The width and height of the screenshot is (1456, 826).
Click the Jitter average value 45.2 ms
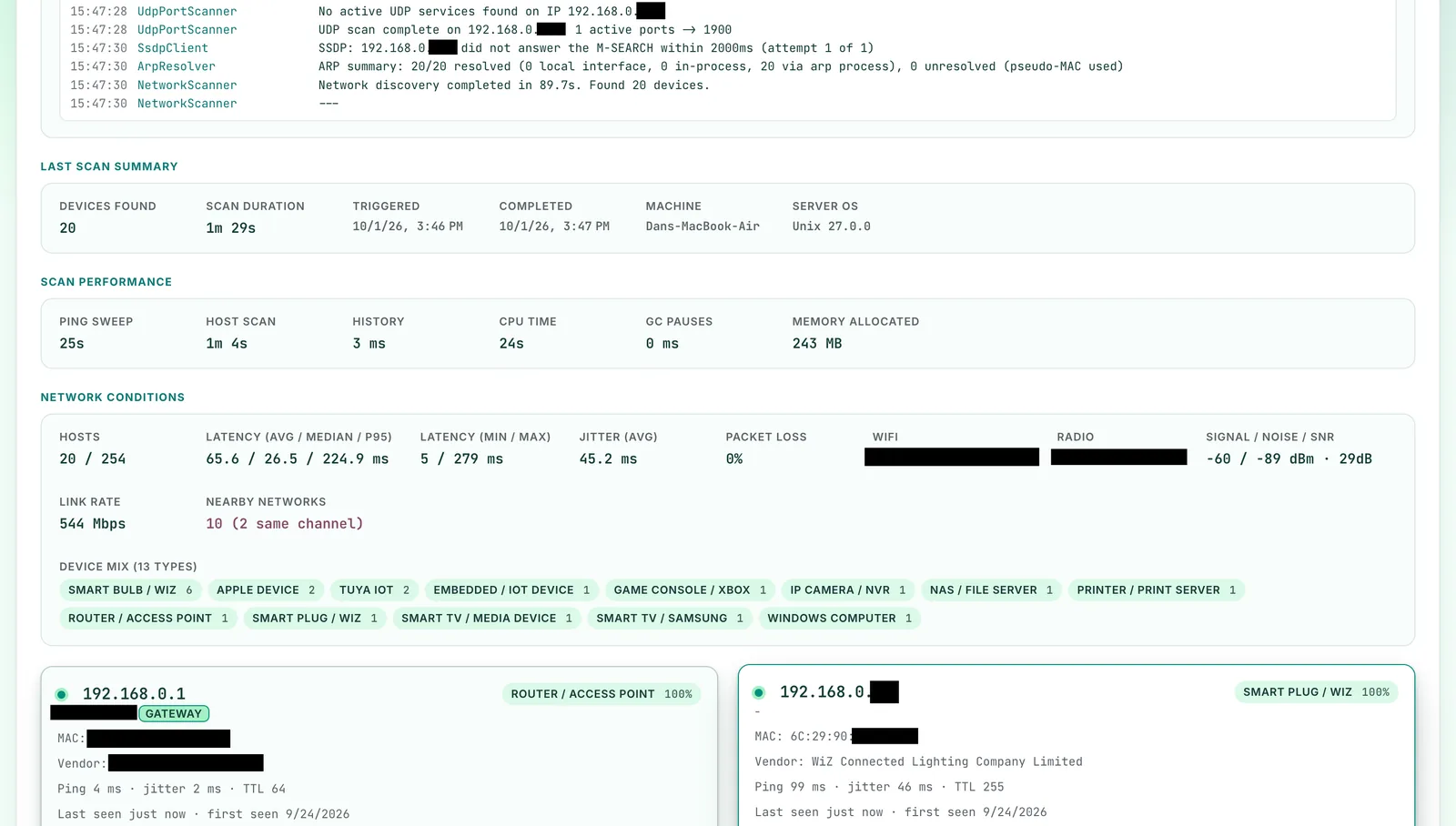tap(608, 459)
